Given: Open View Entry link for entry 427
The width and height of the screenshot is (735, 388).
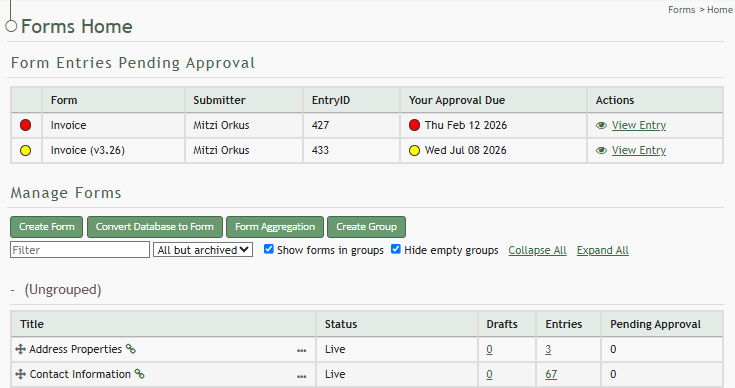Looking at the screenshot, I should pos(639,125).
